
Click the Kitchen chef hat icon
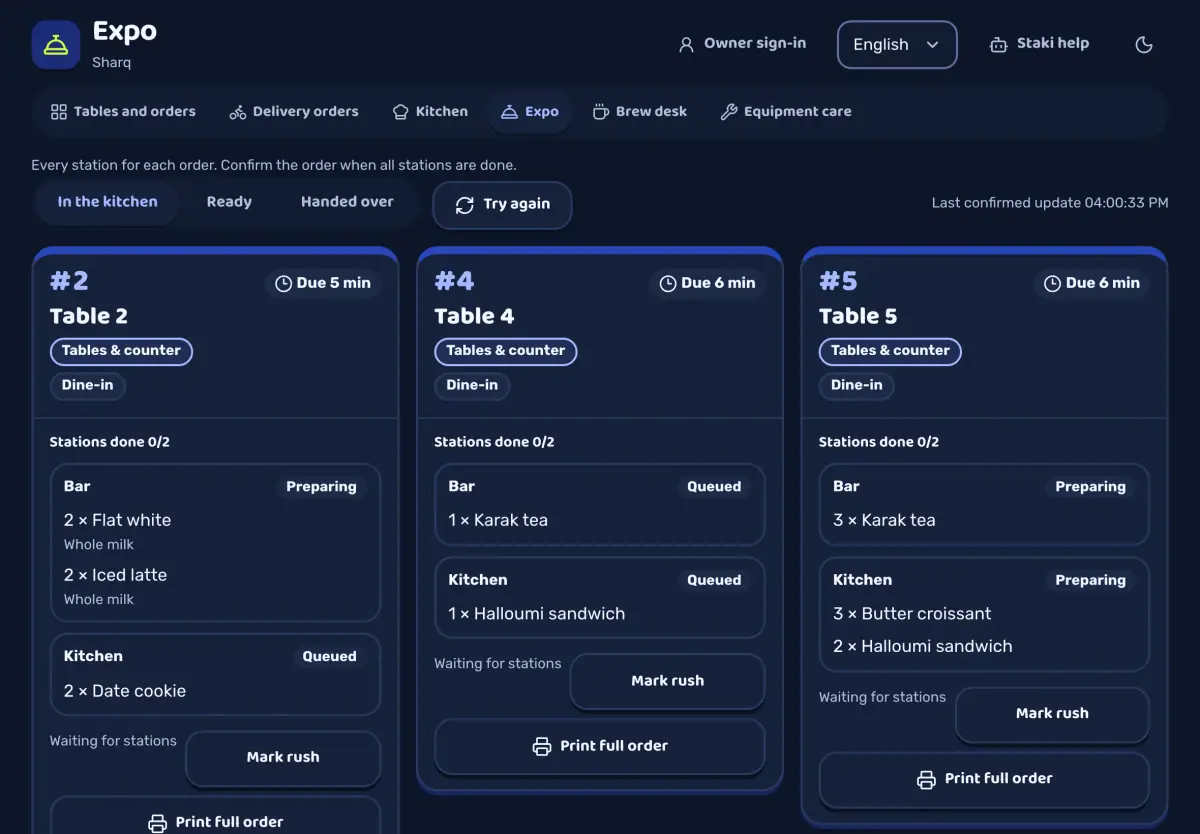(401, 112)
